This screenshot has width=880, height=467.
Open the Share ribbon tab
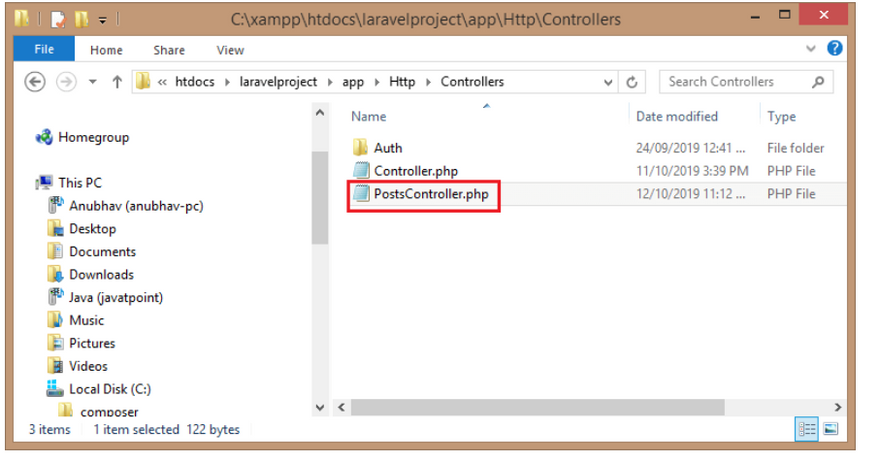tap(169, 50)
